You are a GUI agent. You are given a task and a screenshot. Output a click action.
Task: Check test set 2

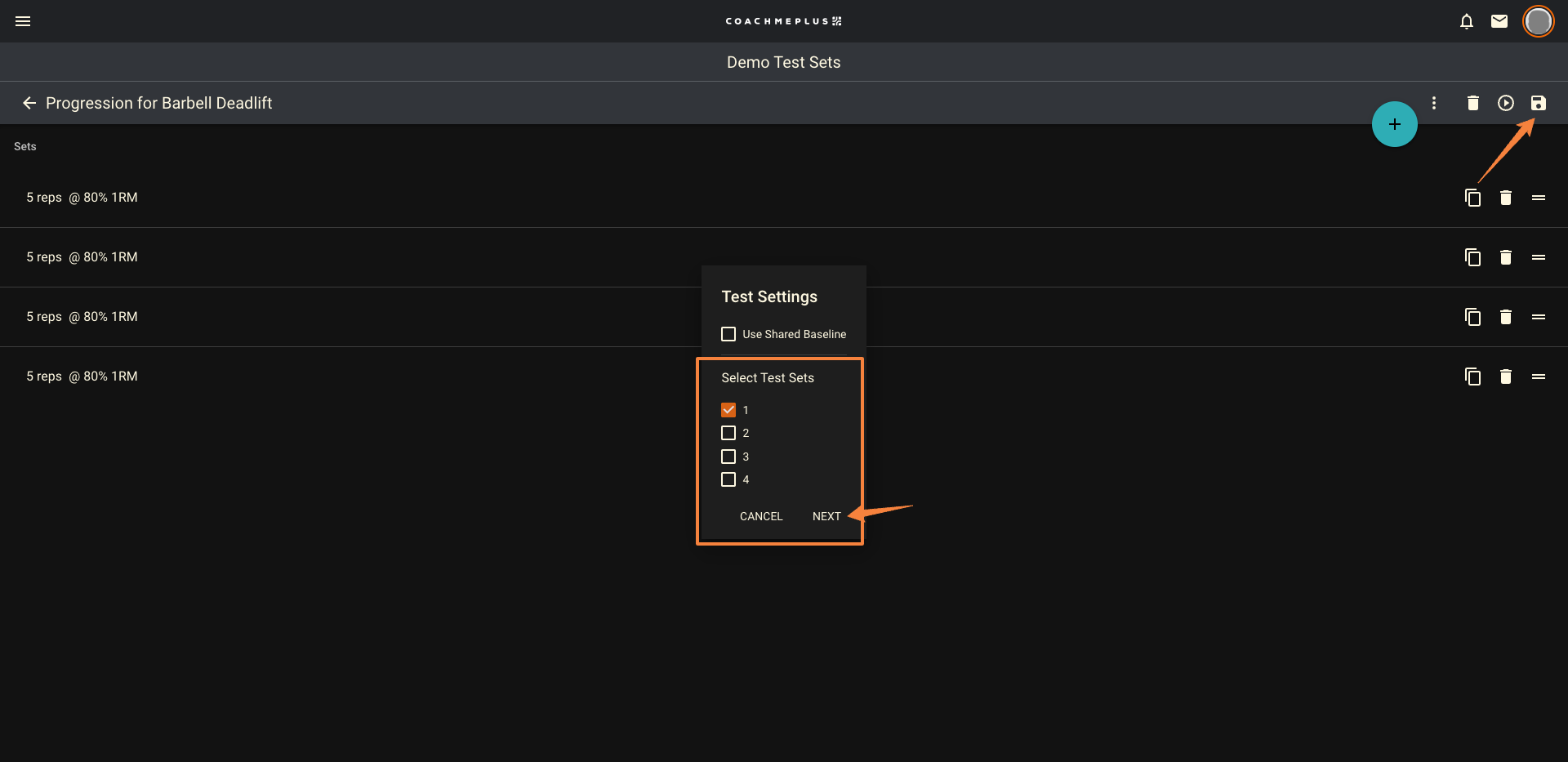tap(728, 433)
